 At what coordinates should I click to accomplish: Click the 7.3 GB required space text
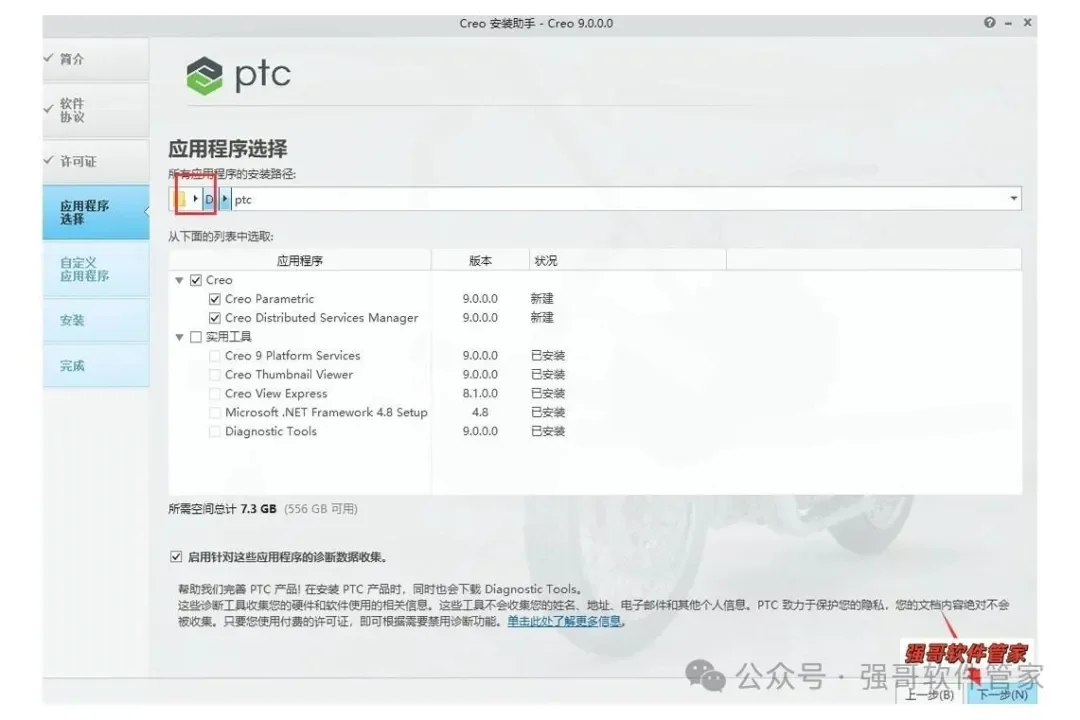(x=258, y=509)
